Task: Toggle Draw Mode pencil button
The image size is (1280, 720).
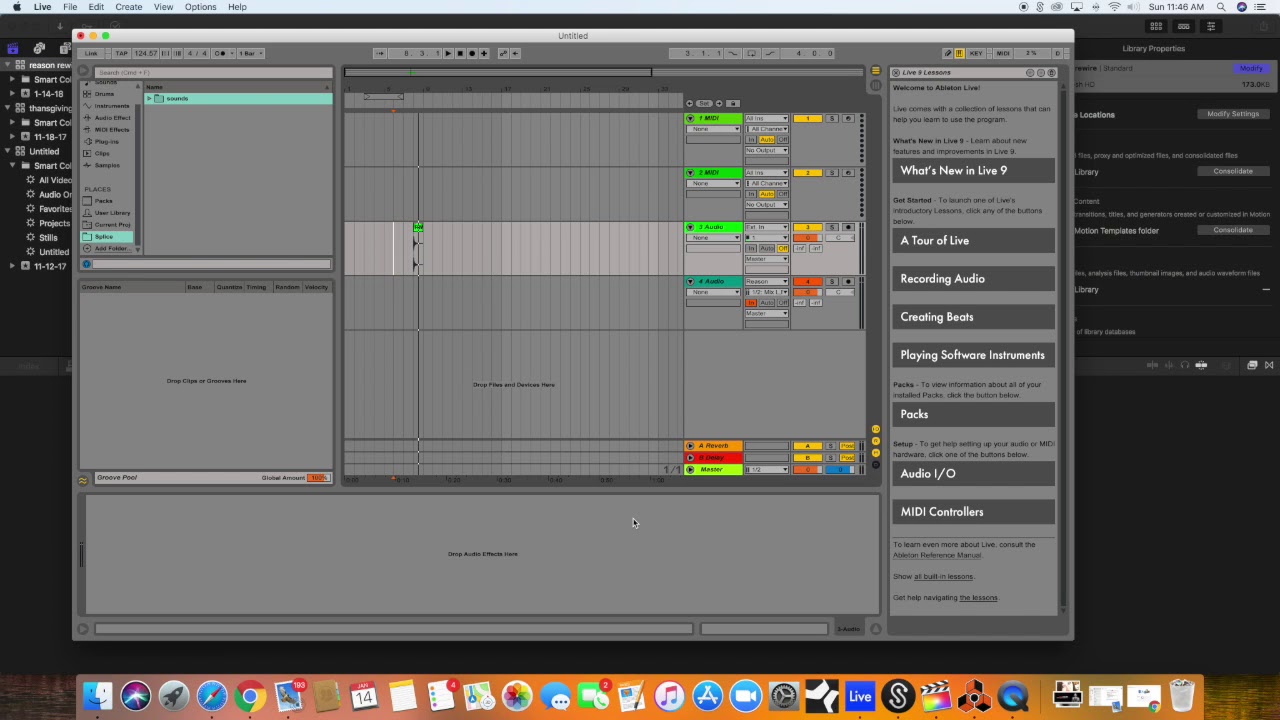Action: (x=947, y=53)
